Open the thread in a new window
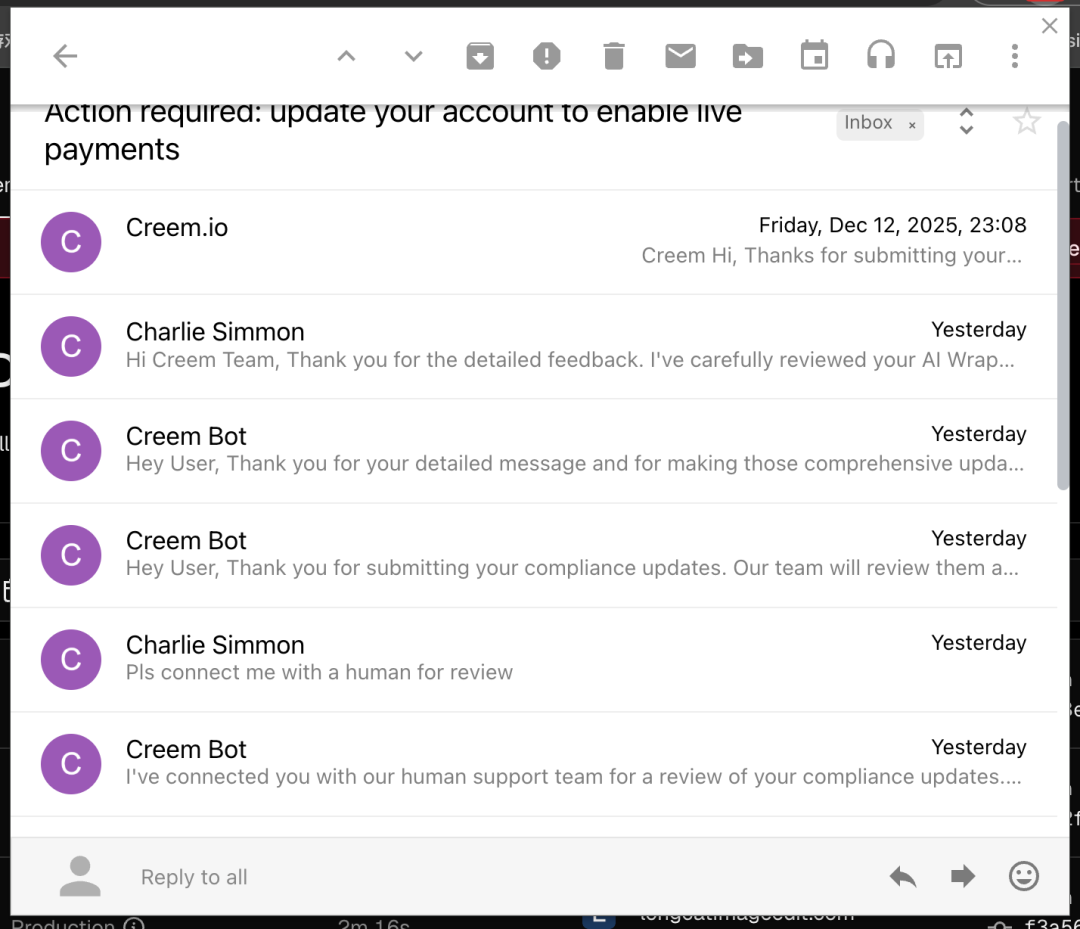Viewport: 1080px width, 929px height. pyautogui.click(x=948, y=56)
